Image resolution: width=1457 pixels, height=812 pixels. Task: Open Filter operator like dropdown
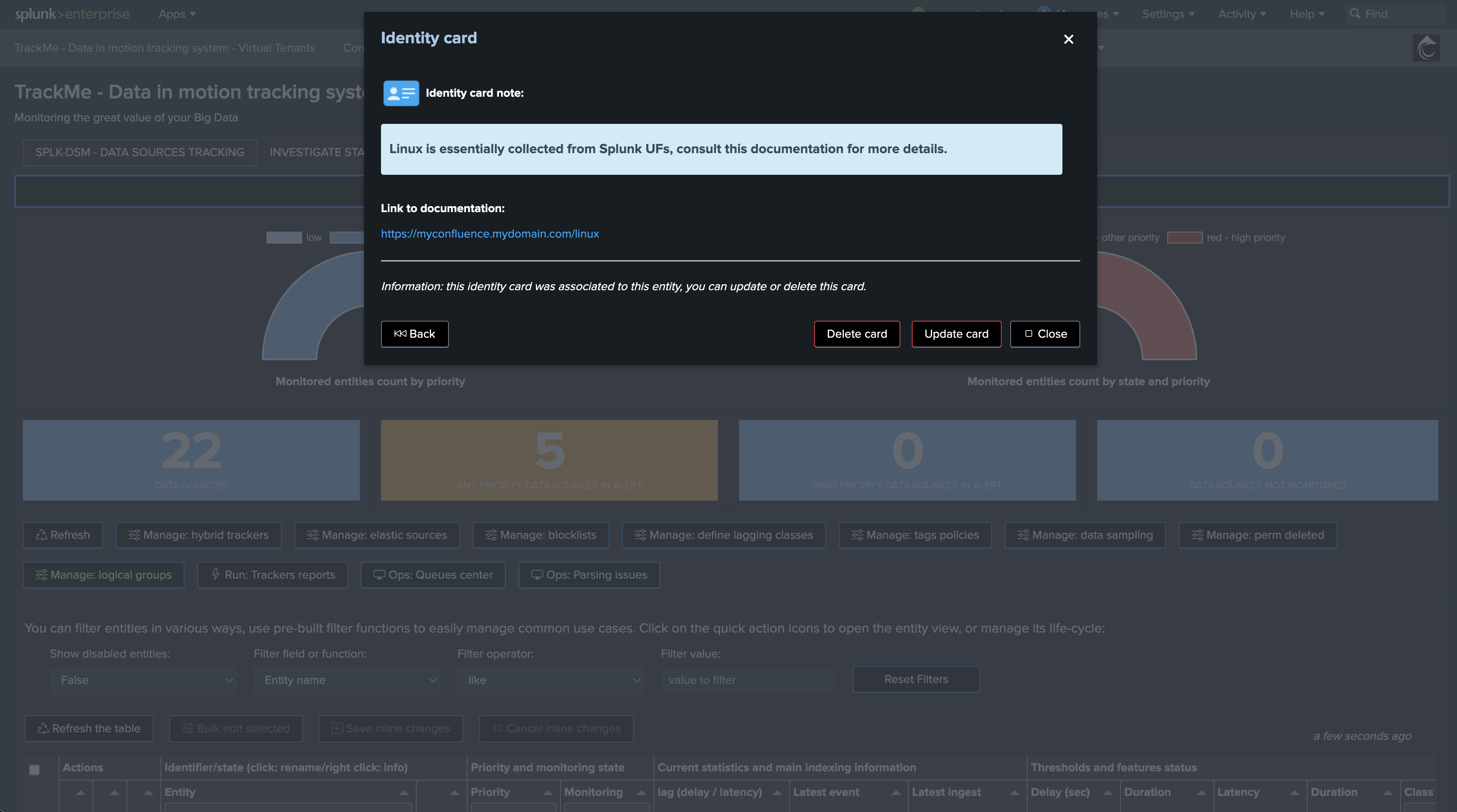pos(550,680)
